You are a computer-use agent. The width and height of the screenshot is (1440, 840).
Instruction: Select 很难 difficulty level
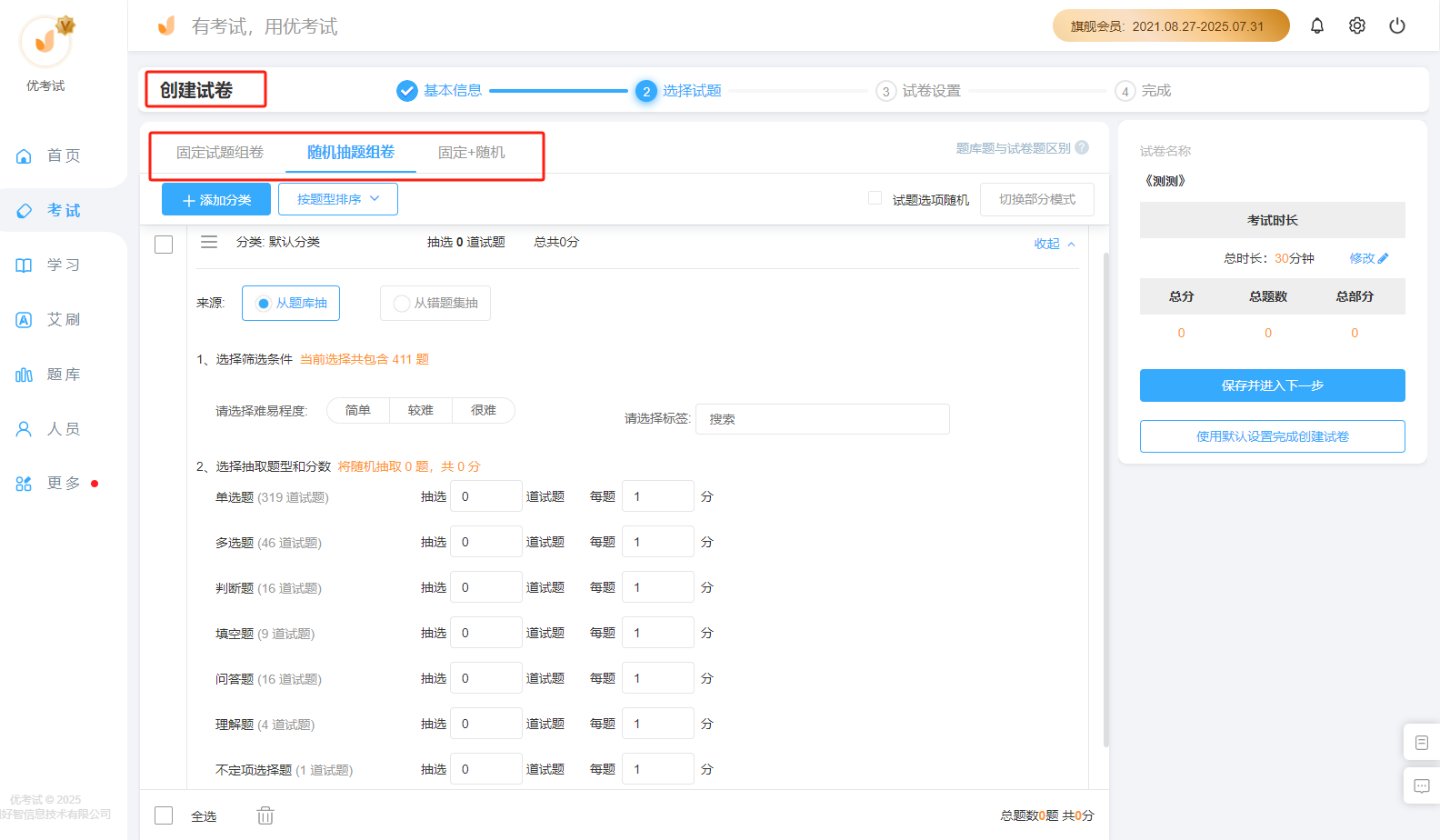[484, 411]
